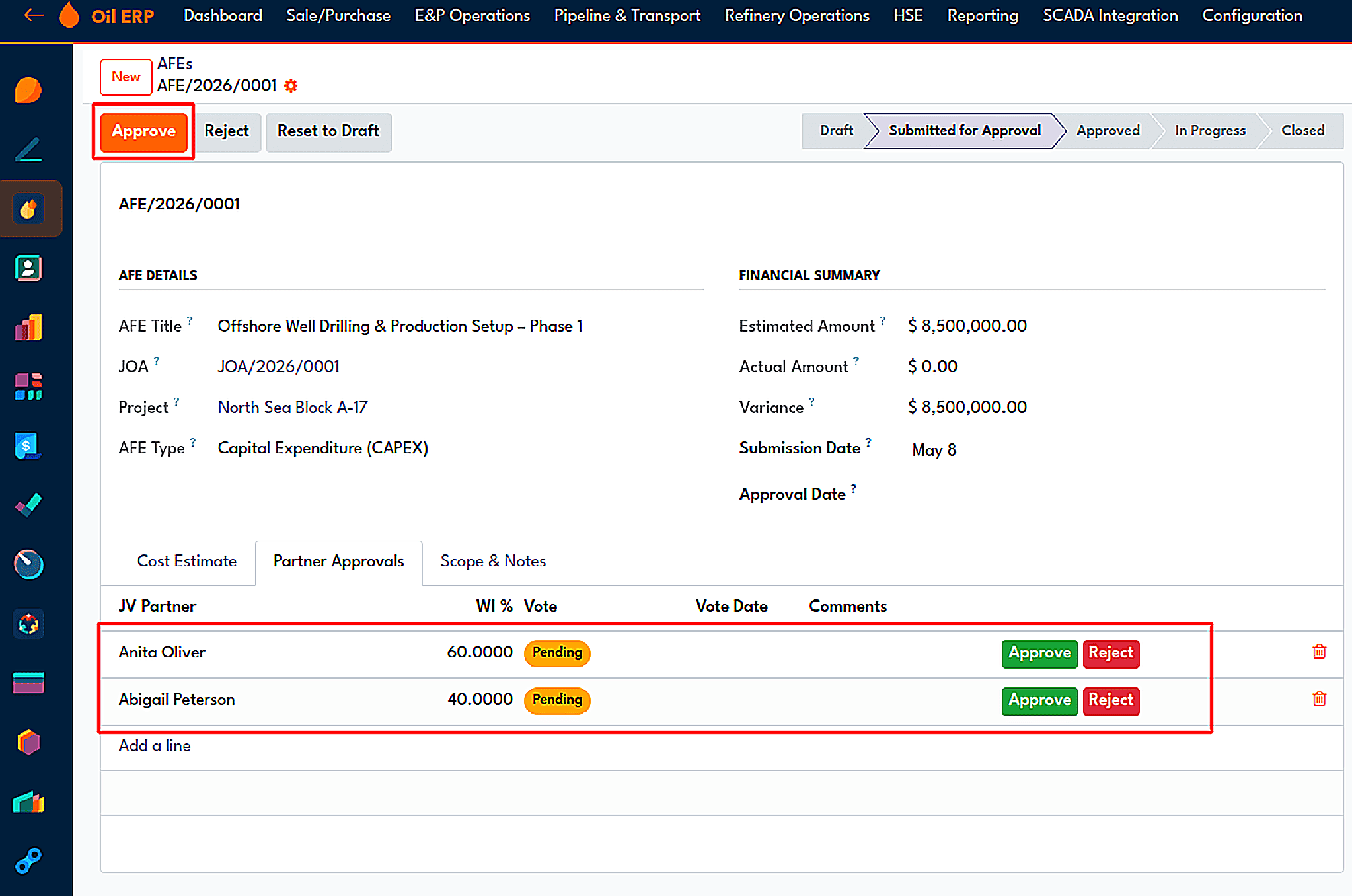Open the pen and line sidebar app
The image size is (1352, 896).
[28, 150]
